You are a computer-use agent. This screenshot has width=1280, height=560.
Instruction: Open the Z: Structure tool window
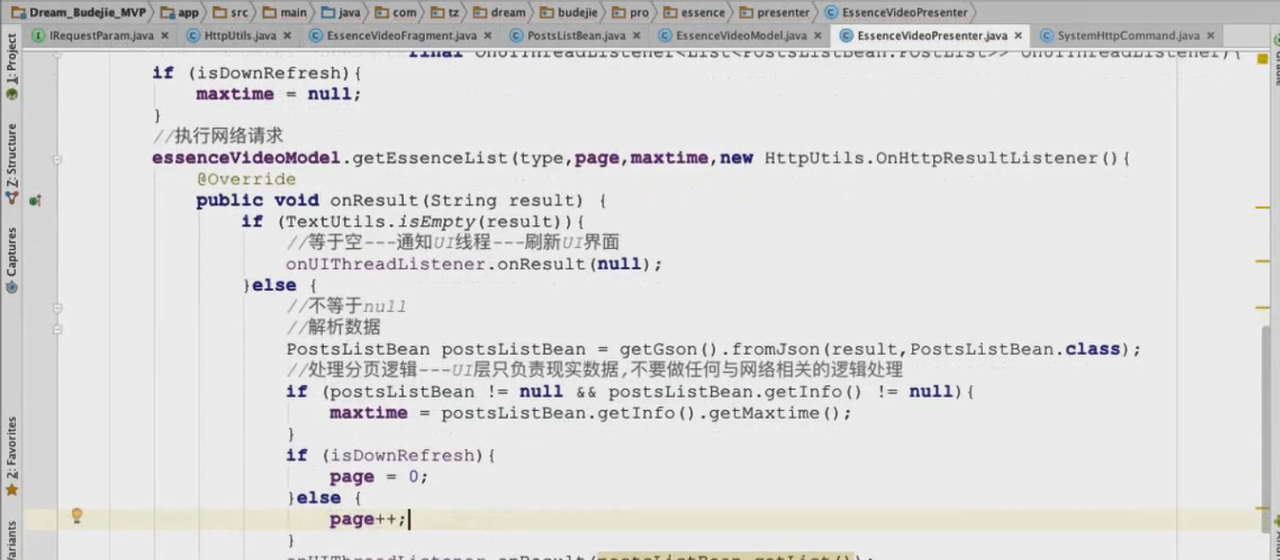tap(11, 165)
